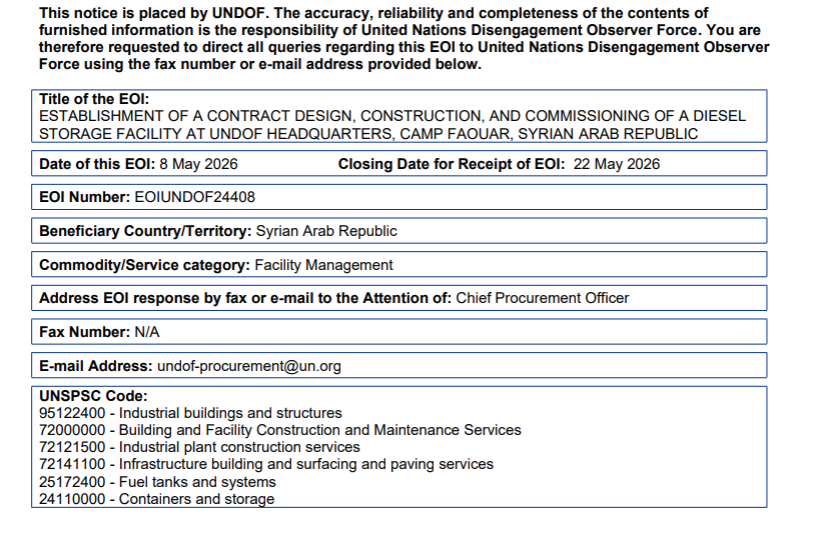
Task: Click 'Beneficiary Country/Territory:' label
Action: pyautogui.click(x=145, y=231)
